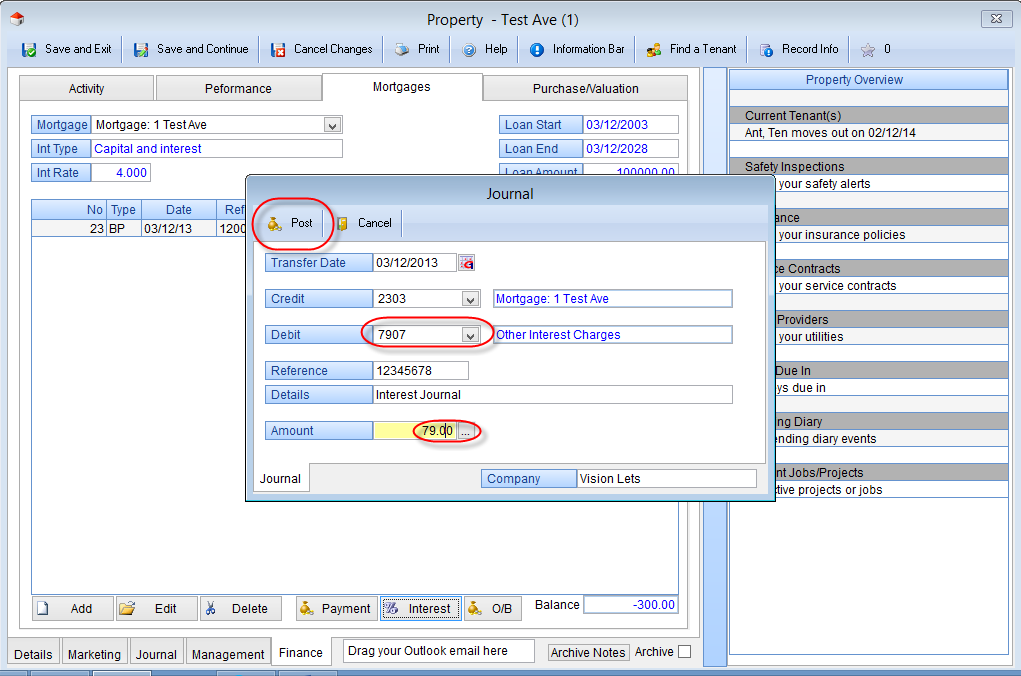1021x676 pixels.
Task: Click the favourite star icon
Action: tap(867, 49)
